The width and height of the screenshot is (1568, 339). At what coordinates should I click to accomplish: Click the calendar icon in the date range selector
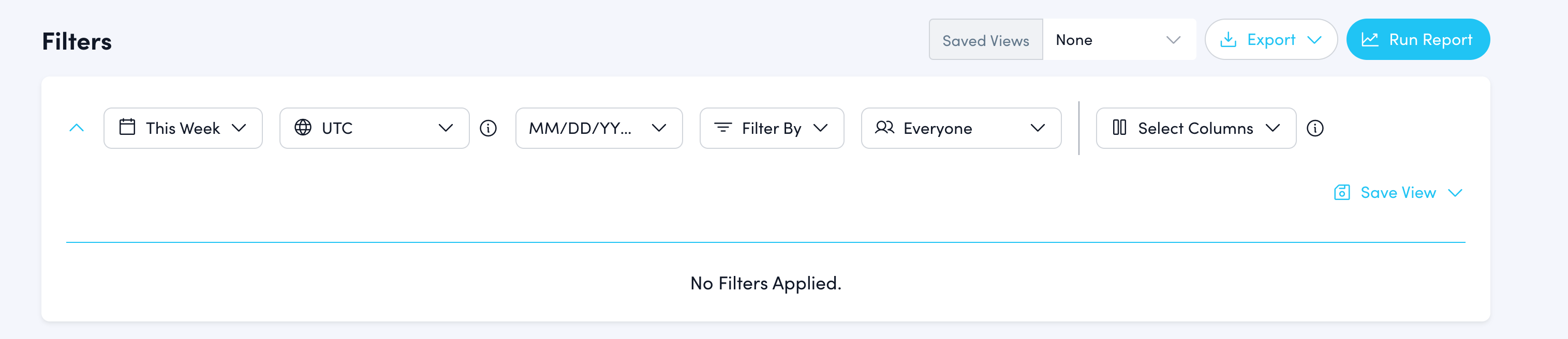click(x=127, y=128)
